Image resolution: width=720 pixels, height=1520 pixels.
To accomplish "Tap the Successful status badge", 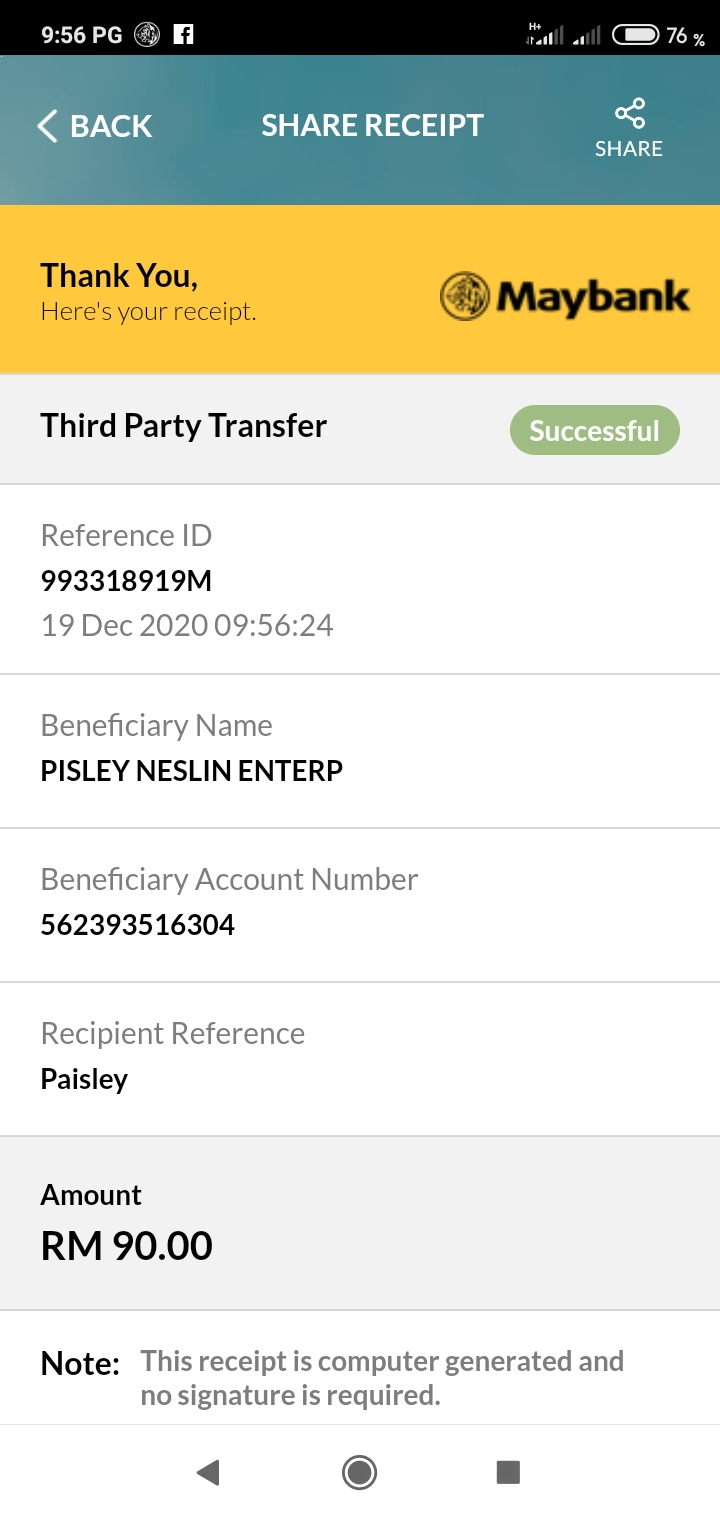I will pos(595,431).
